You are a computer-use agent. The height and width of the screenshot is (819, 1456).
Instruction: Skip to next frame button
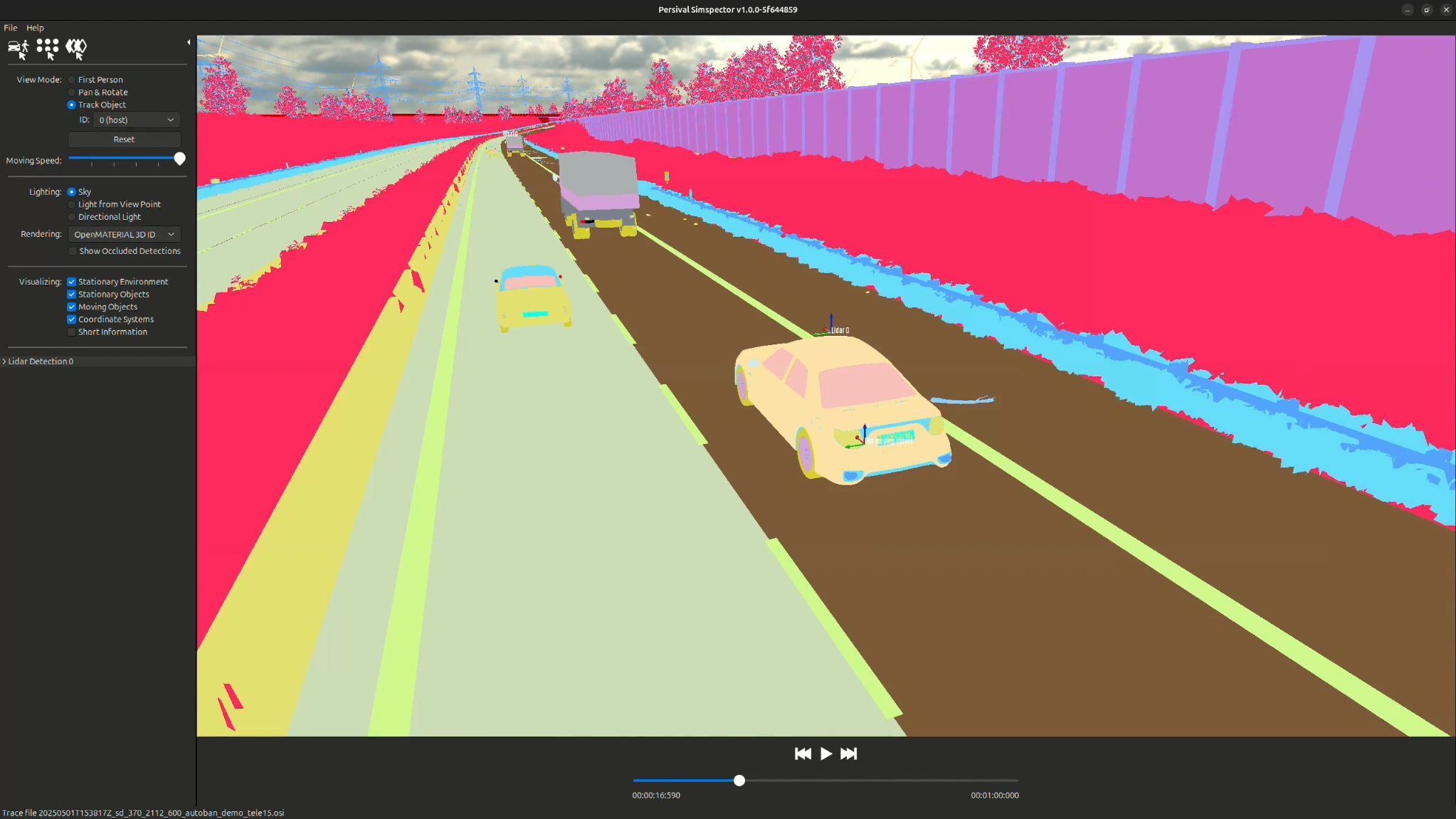pyautogui.click(x=848, y=754)
